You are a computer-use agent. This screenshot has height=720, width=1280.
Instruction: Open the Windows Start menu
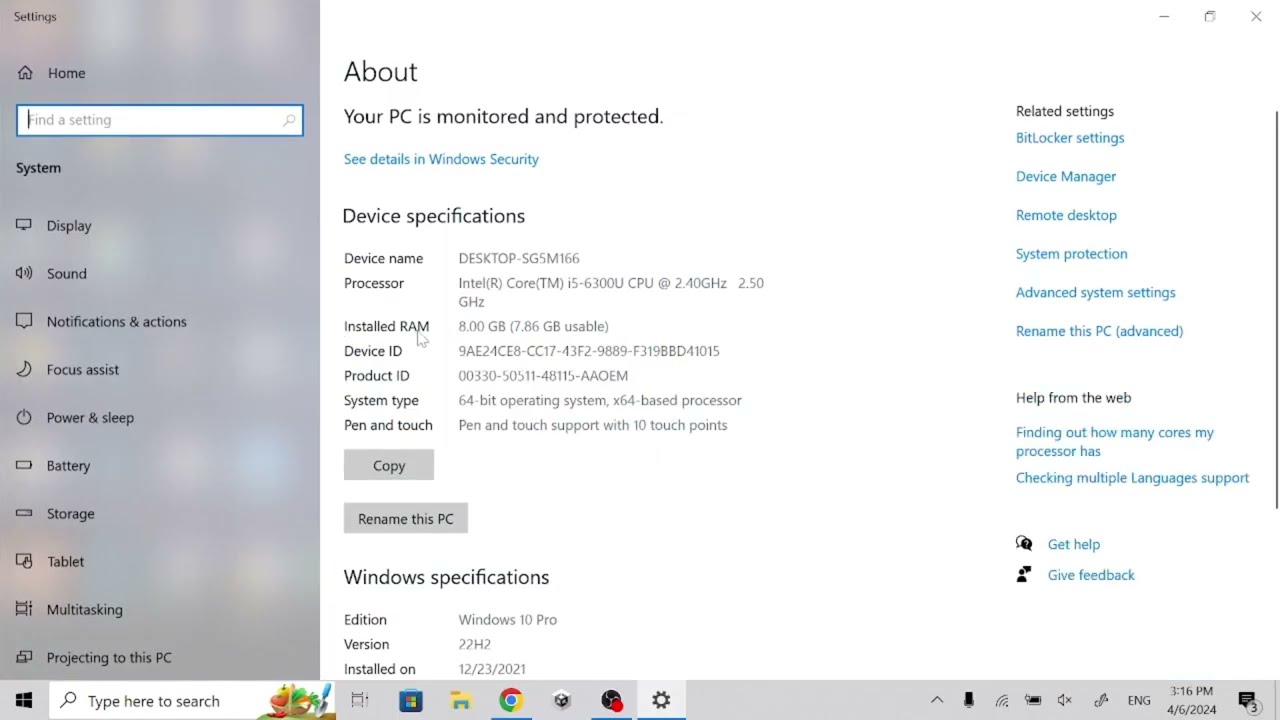[24, 701]
